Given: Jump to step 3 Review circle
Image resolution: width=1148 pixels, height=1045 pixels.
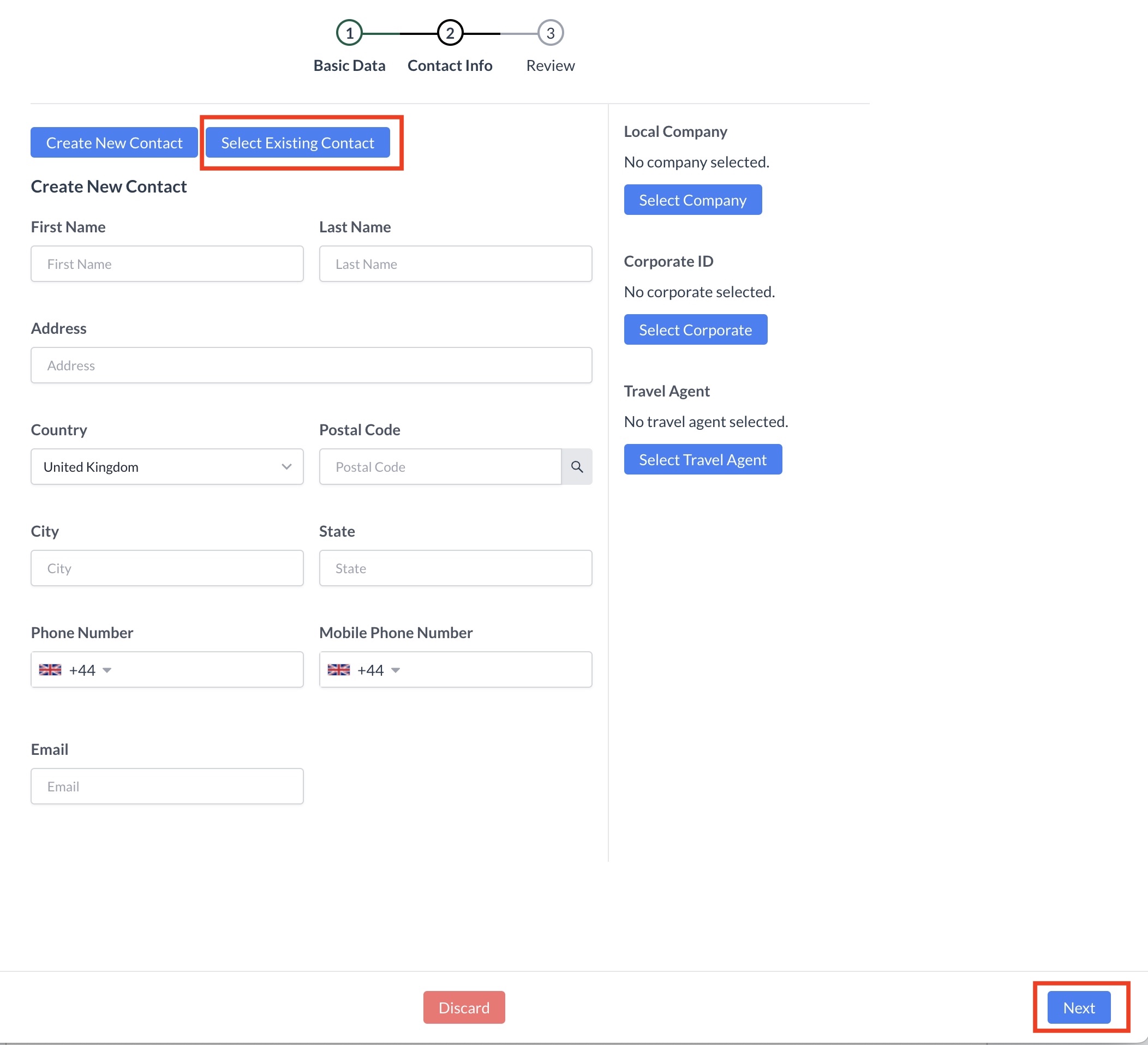Looking at the screenshot, I should 550,33.
